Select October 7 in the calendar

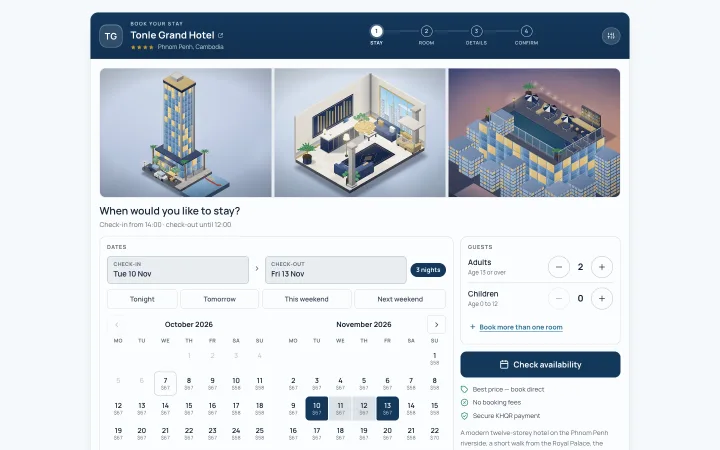coord(165,383)
